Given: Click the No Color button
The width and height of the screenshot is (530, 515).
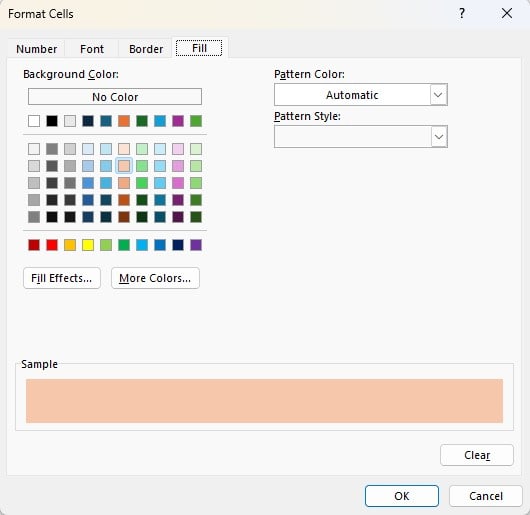Looking at the screenshot, I should (115, 97).
